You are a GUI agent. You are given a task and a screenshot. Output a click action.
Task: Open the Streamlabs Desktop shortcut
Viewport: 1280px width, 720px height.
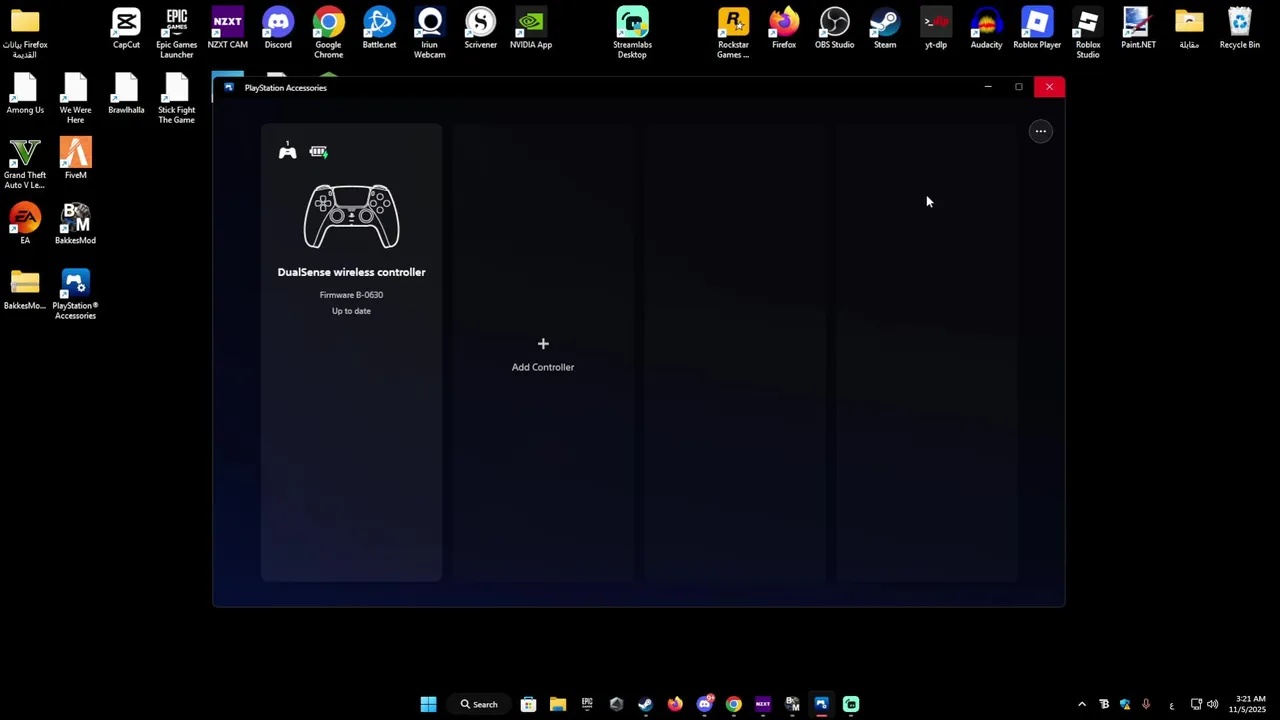[632, 33]
